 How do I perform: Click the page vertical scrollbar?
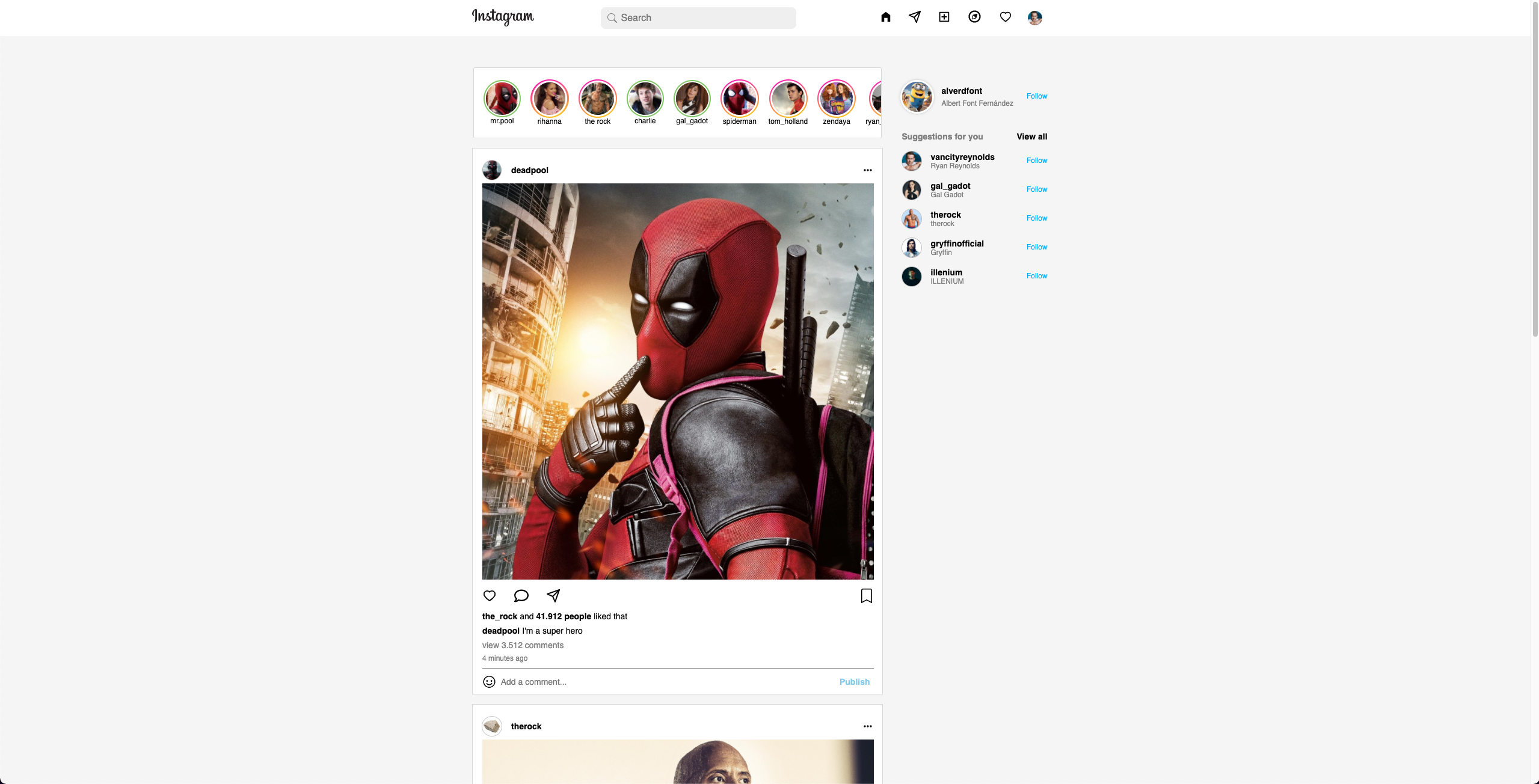coord(1535,168)
